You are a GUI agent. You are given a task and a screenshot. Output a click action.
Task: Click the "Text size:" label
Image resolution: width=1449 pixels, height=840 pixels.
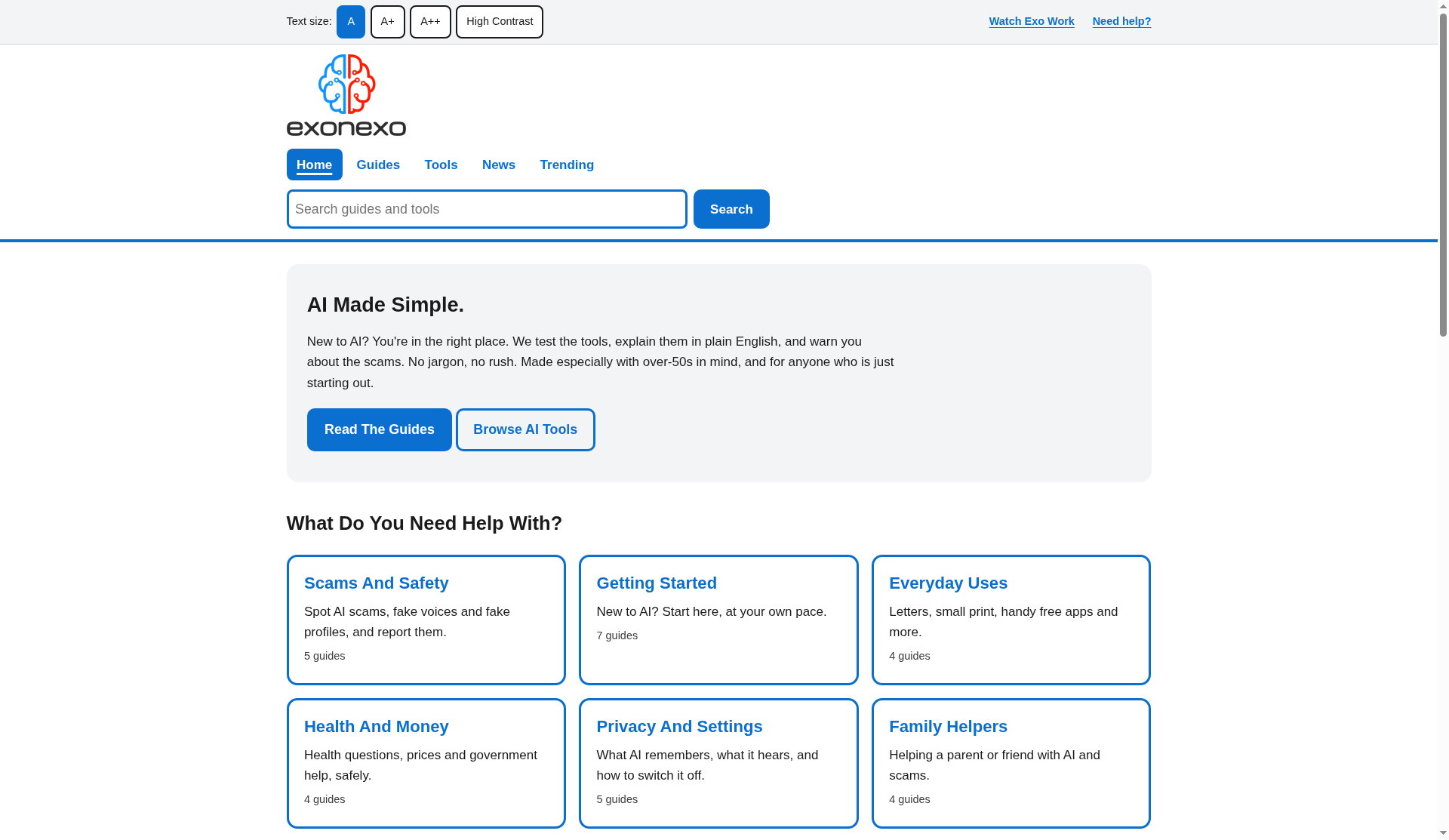tap(309, 21)
